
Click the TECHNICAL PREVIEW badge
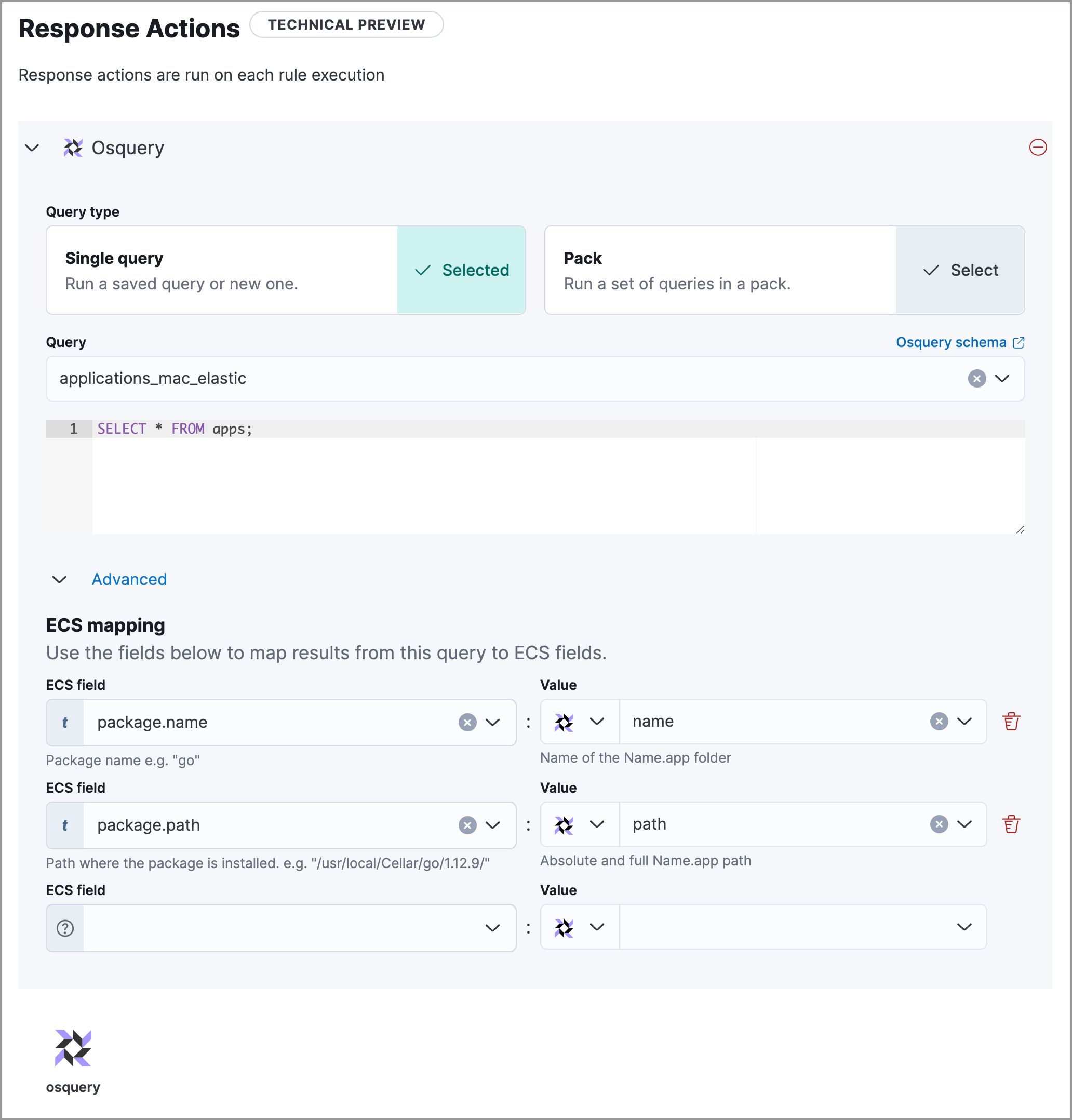(x=346, y=24)
